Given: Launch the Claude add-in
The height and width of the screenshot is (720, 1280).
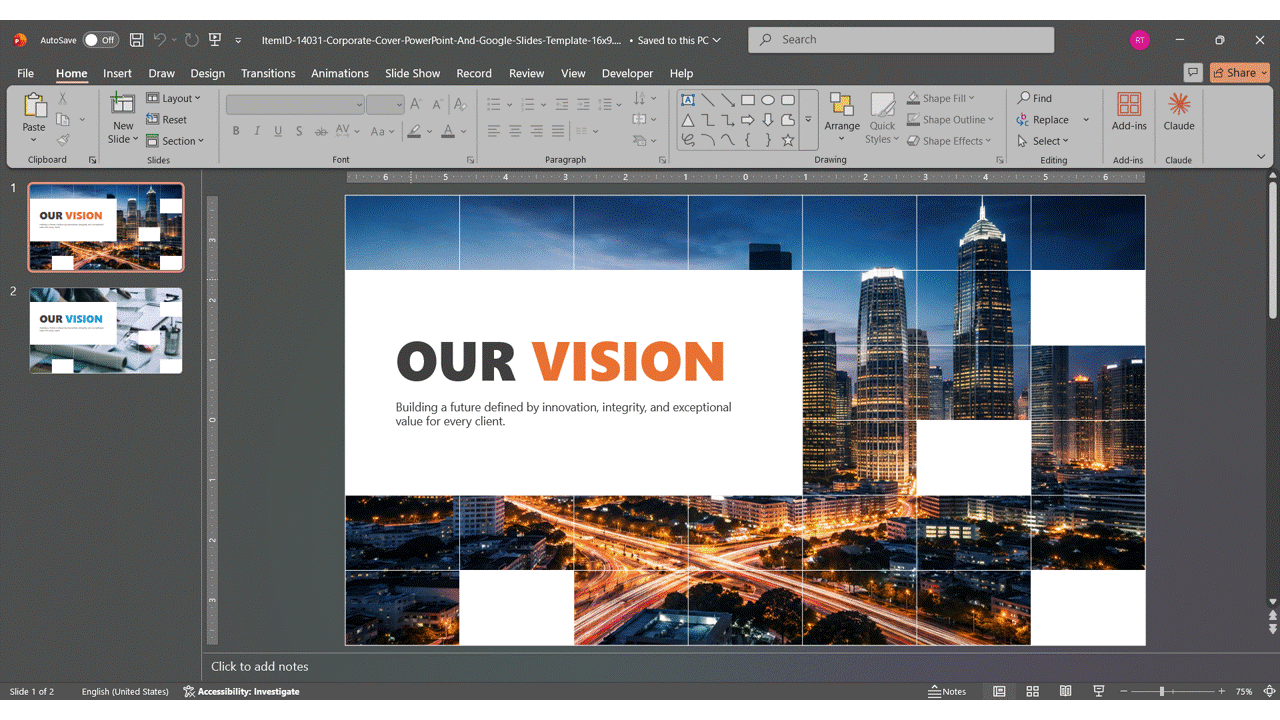Looking at the screenshot, I should (x=1179, y=111).
